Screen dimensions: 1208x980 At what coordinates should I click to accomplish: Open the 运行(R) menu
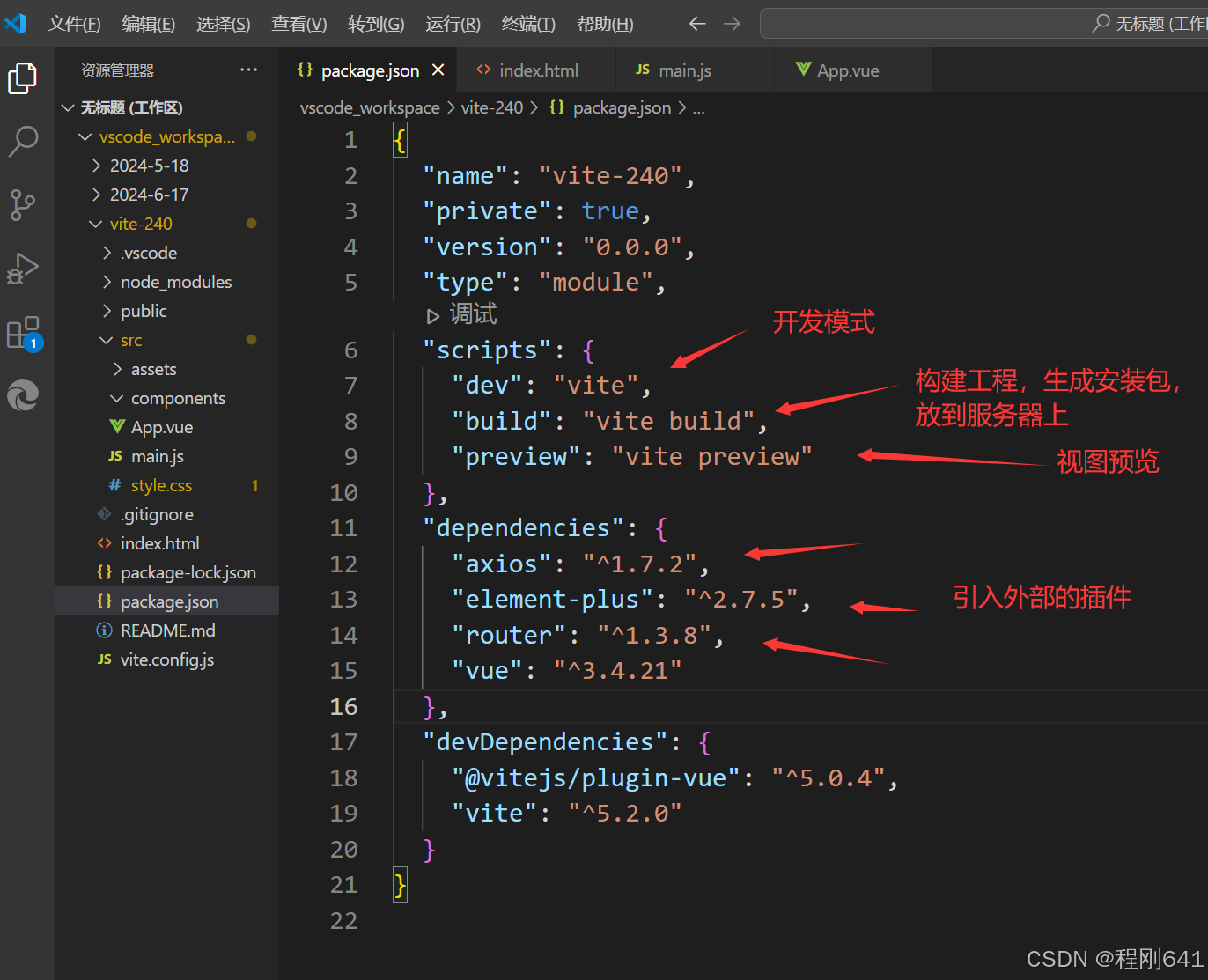(x=453, y=24)
